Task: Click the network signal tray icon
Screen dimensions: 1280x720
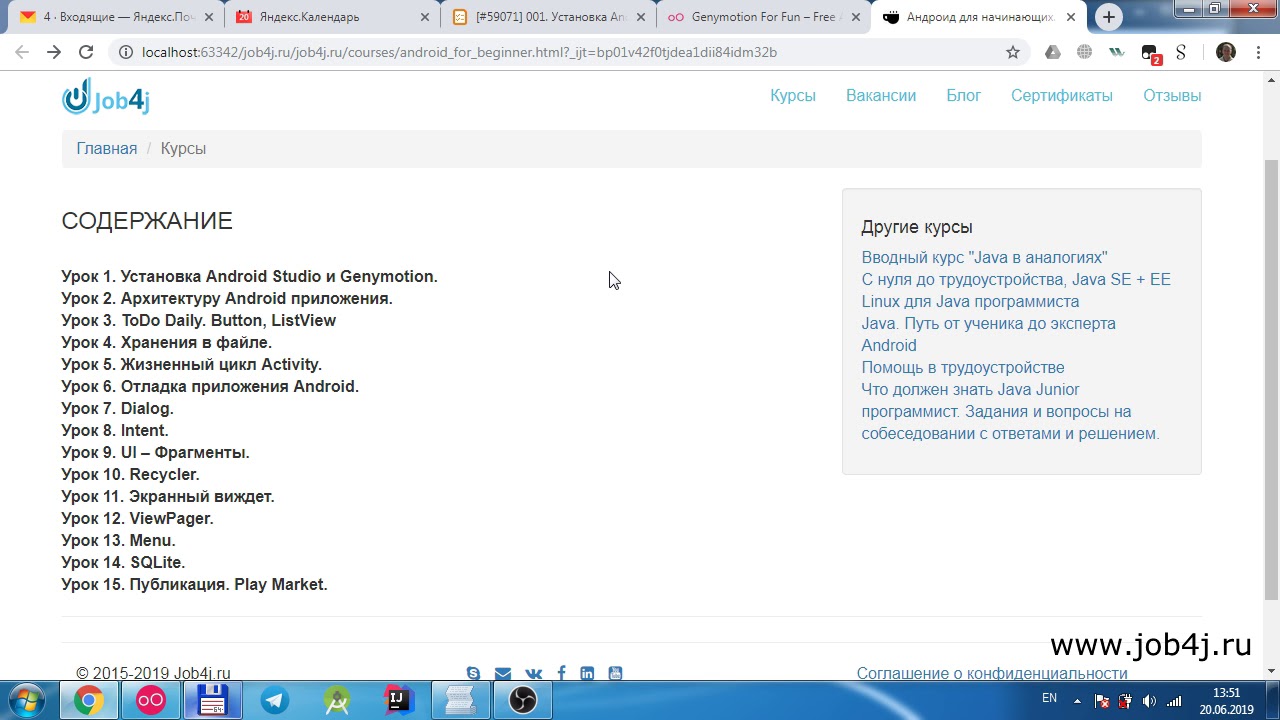Action: [x=1174, y=701]
